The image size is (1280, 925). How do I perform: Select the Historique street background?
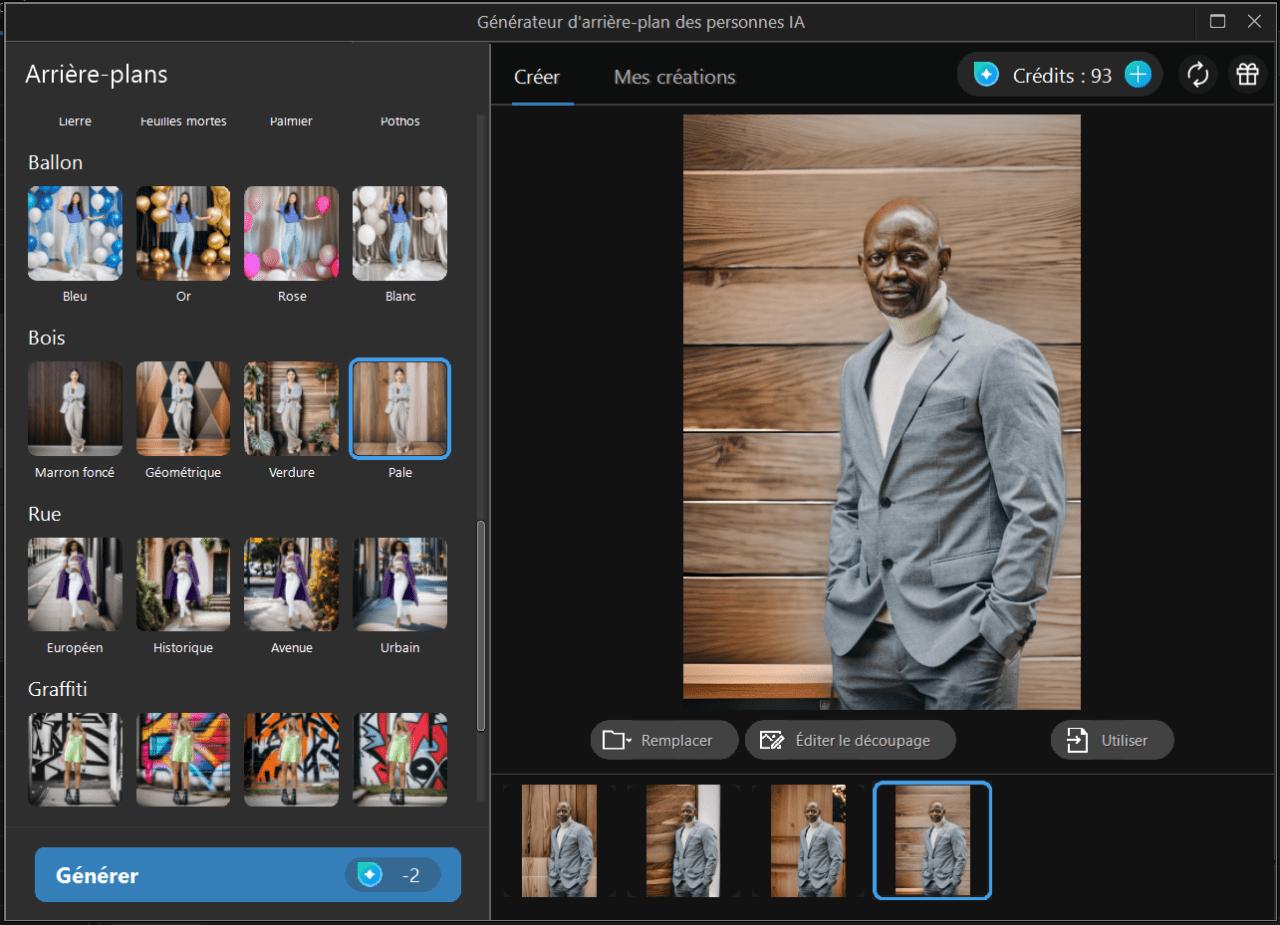click(x=183, y=584)
